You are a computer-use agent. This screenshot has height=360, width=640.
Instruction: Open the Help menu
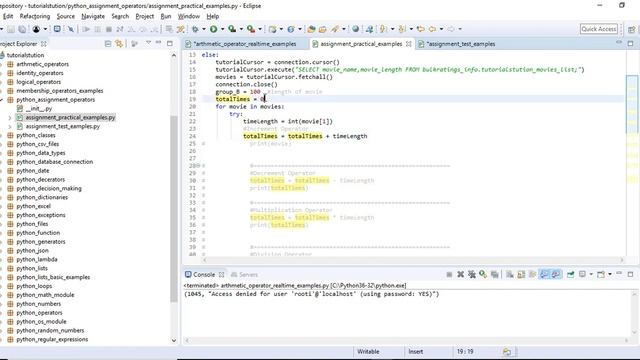pyautogui.click(x=213, y=16)
